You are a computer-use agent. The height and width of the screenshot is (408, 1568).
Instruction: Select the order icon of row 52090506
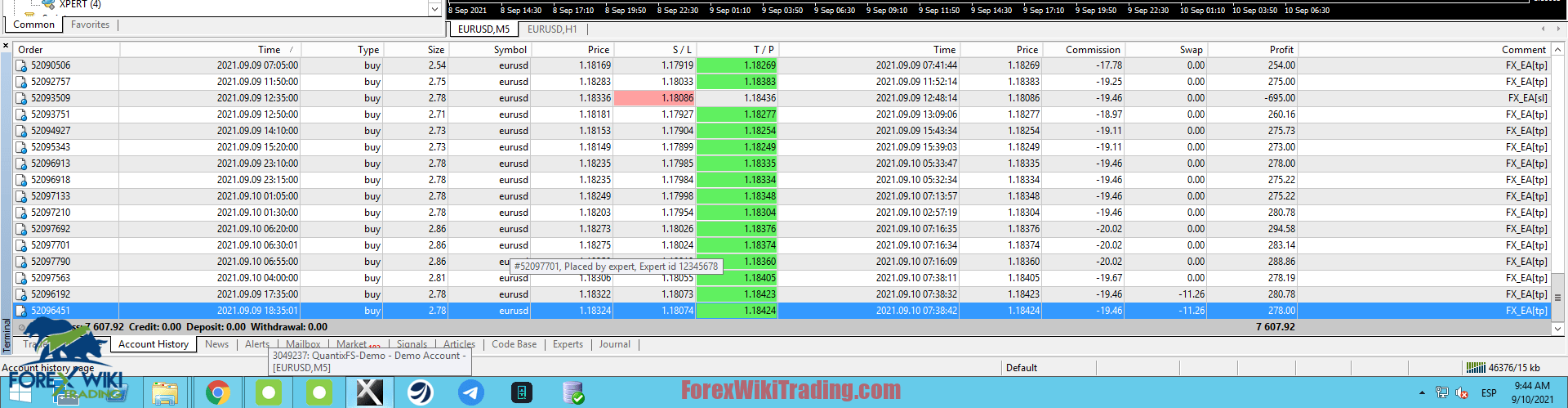click(21, 65)
